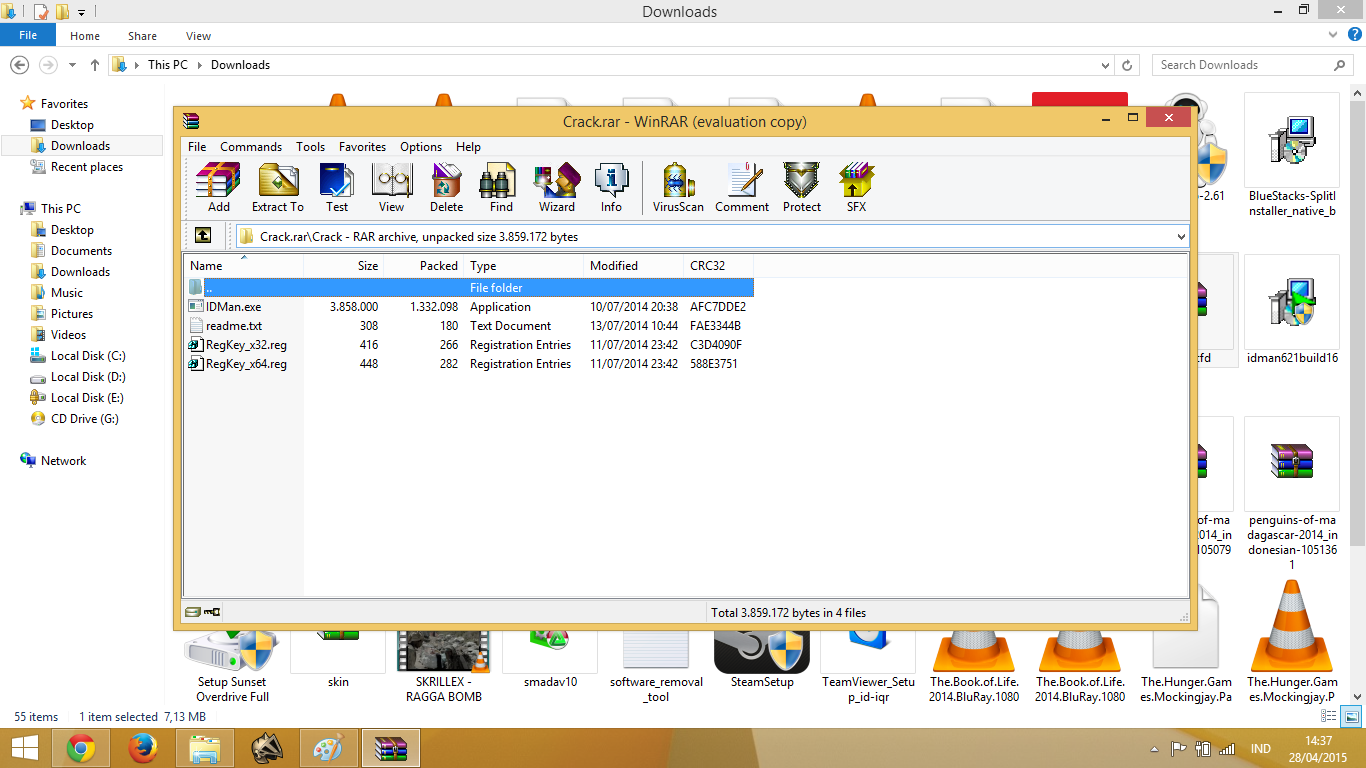Open the WinRAR Options menu
Viewport: 1366px width, 768px height.
[421, 146]
